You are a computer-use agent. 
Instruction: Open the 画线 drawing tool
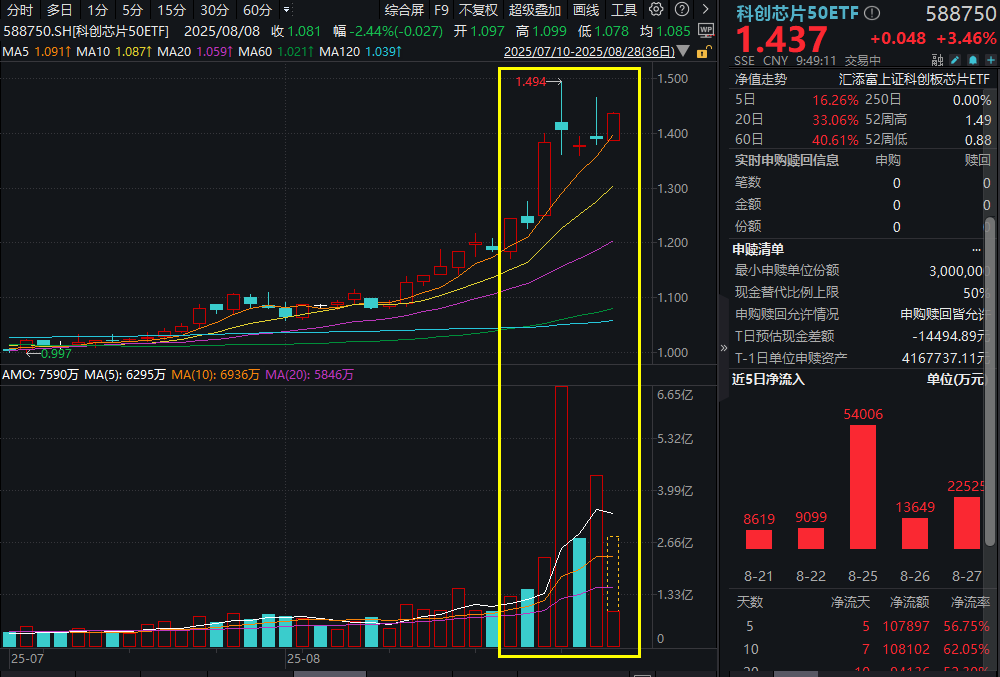[586, 10]
